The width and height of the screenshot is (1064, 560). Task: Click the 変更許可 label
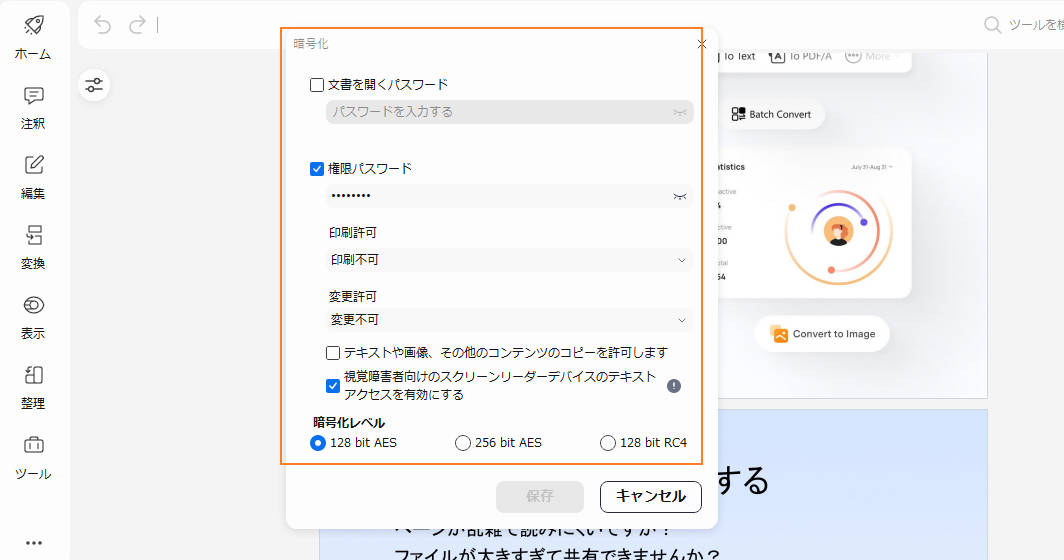pyautogui.click(x=353, y=296)
